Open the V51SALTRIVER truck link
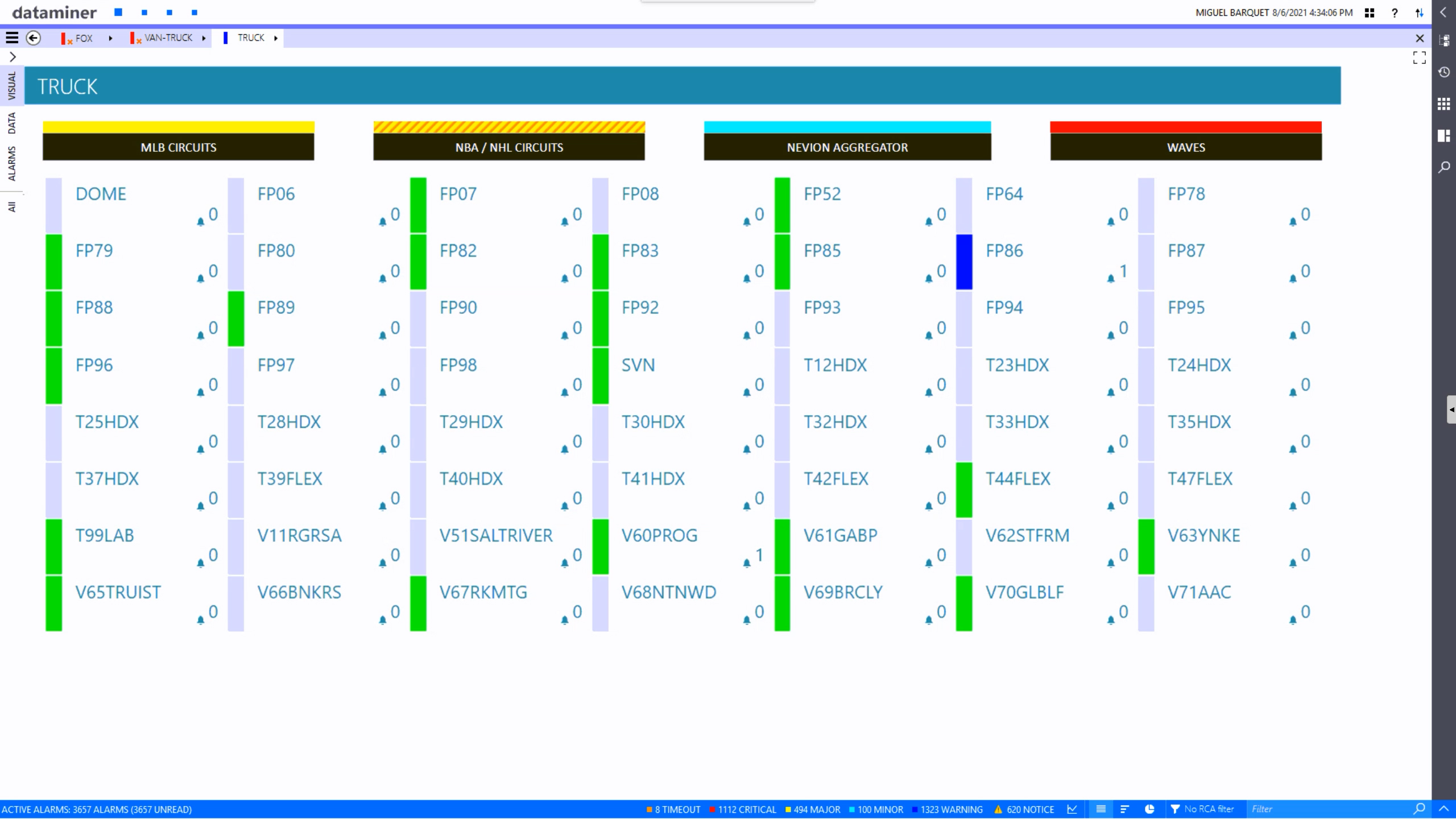This screenshot has height=819, width=1456. (x=496, y=535)
